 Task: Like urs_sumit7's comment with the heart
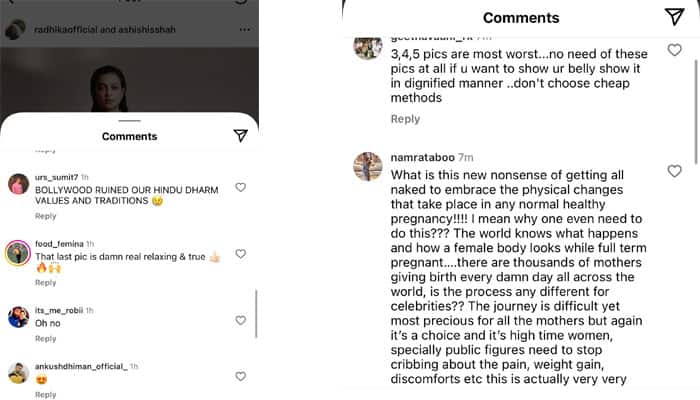tap(240, 187)
